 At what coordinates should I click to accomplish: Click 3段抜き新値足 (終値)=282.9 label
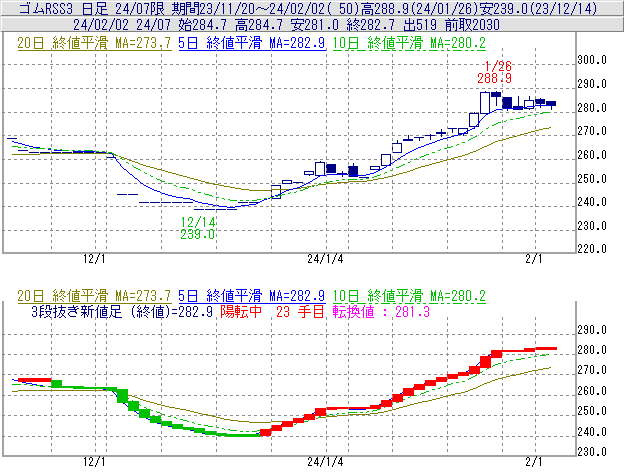[122, 311]
